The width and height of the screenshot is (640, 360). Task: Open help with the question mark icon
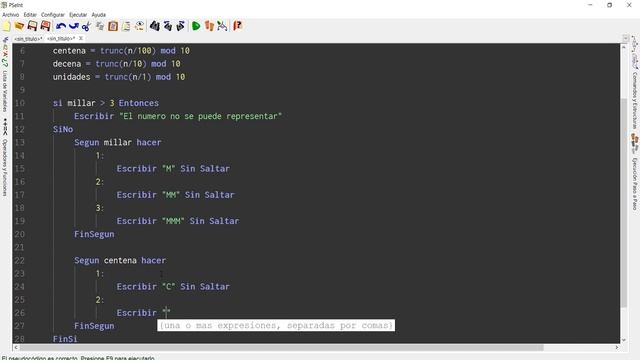point(238,26)
